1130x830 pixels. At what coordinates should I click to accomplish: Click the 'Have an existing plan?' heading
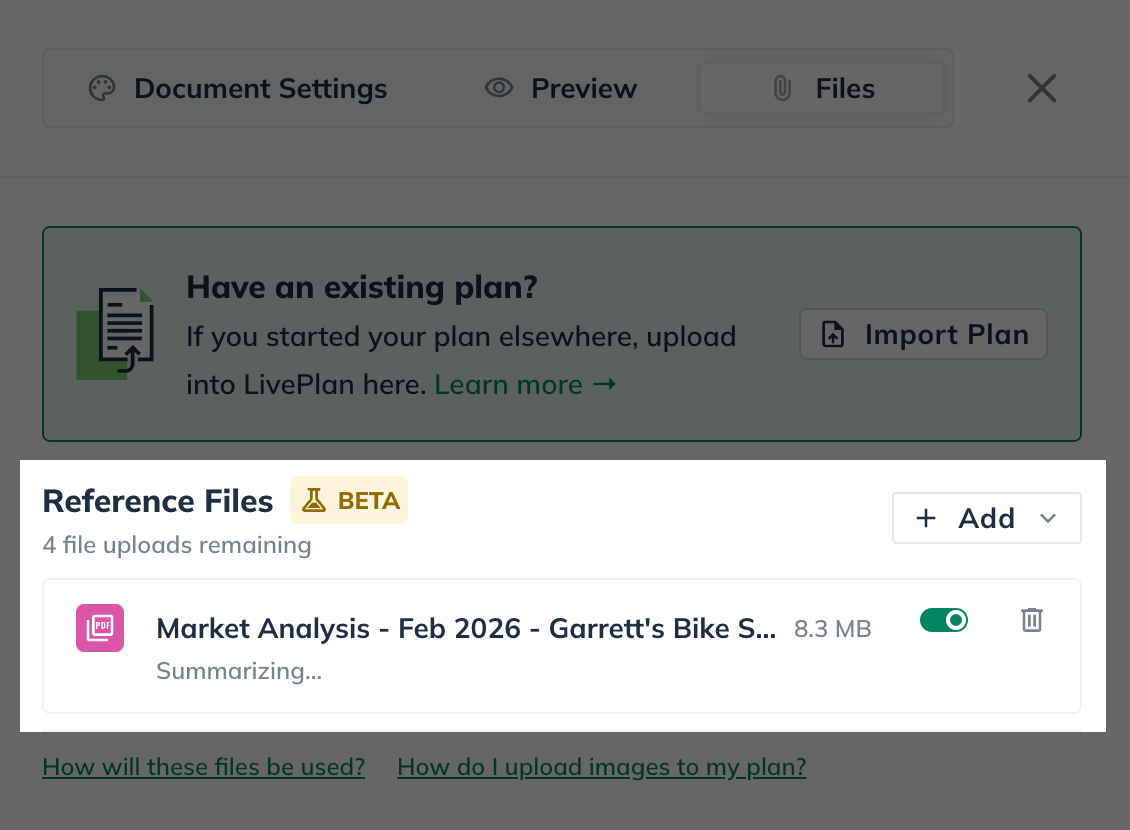pyautogui.click(x=362, y=287)
